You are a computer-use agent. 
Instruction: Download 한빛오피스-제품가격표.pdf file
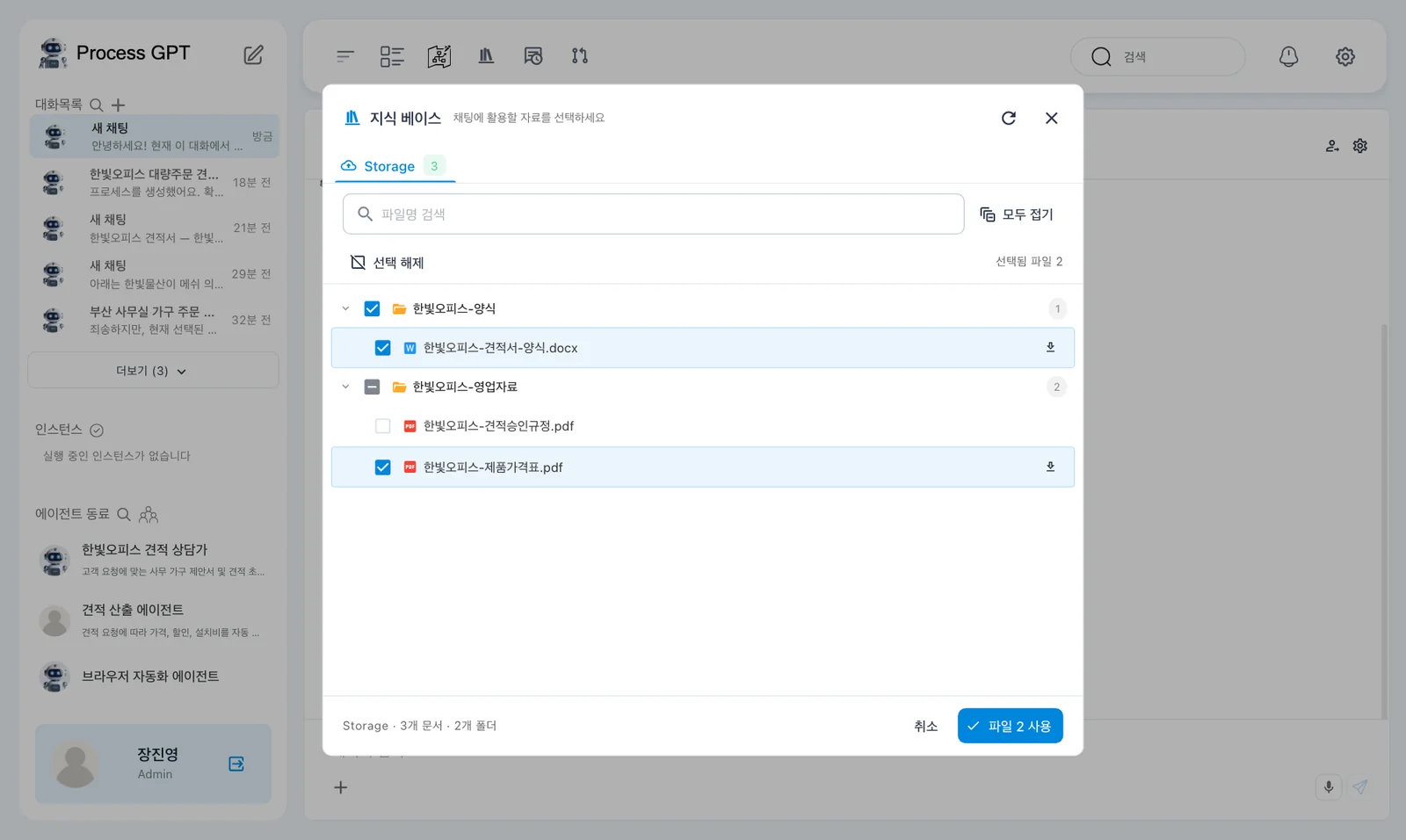1050,467
